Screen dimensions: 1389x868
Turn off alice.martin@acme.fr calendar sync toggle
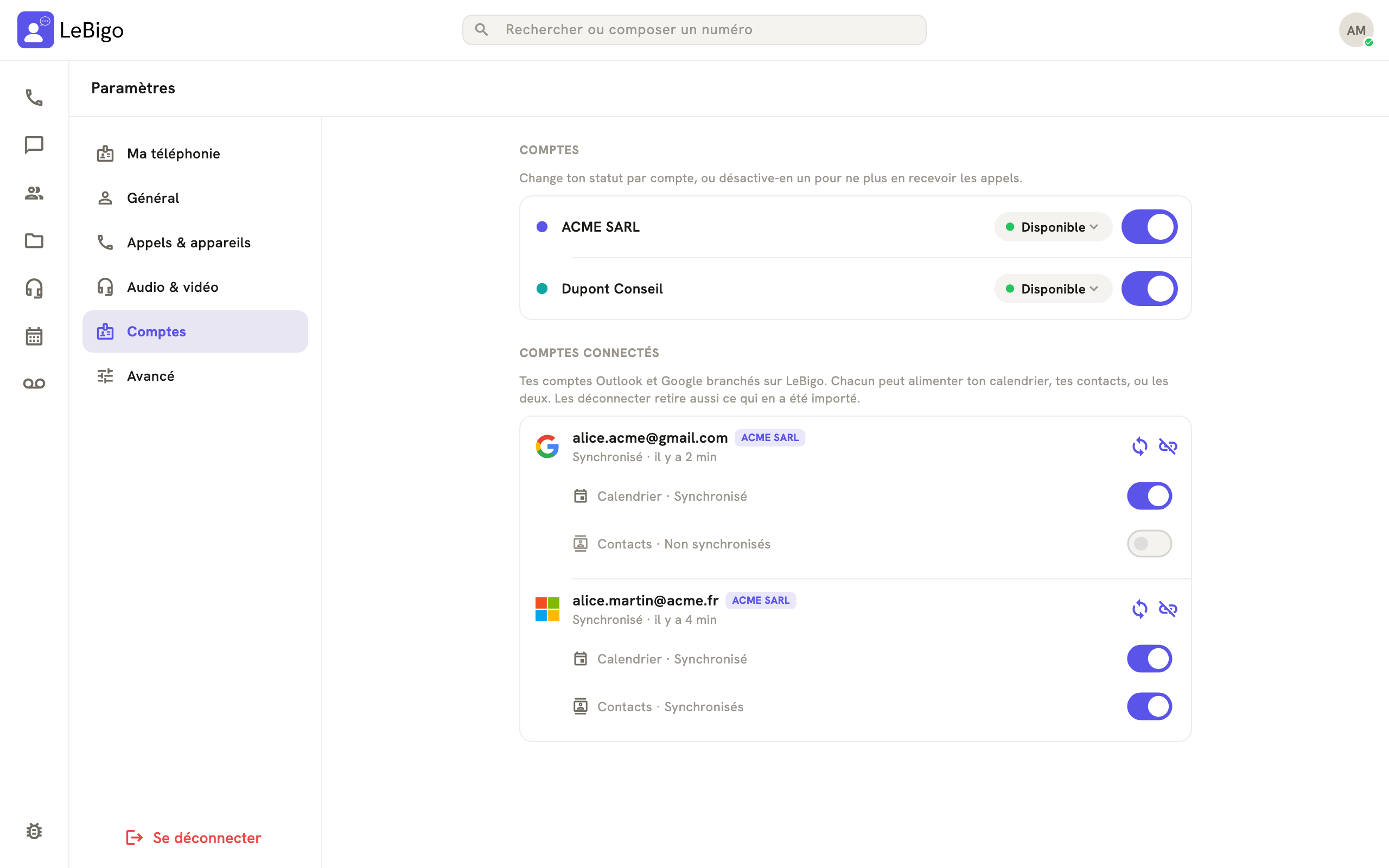pyautogui.click(x=1149, y=659)
